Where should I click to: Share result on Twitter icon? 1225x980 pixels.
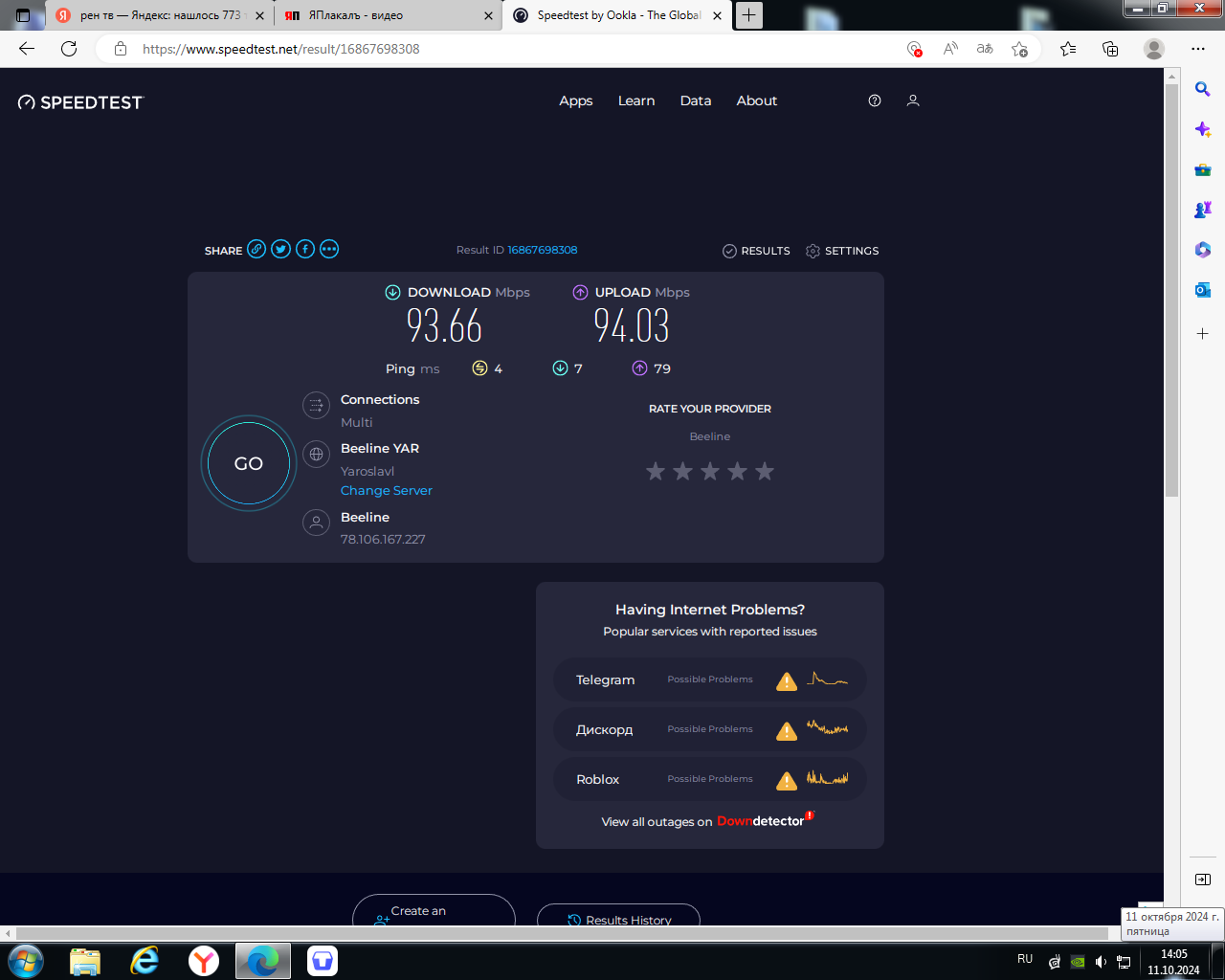280,249
